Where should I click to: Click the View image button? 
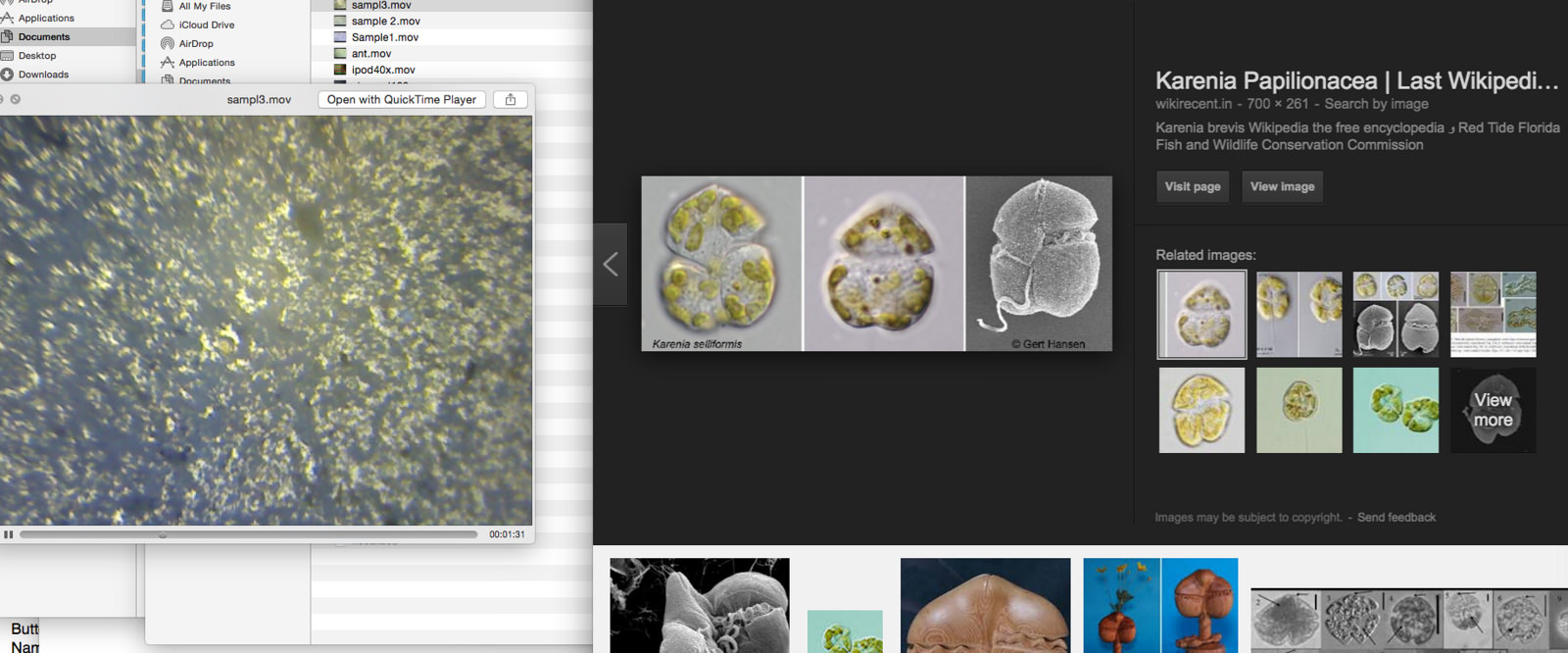1282,186
